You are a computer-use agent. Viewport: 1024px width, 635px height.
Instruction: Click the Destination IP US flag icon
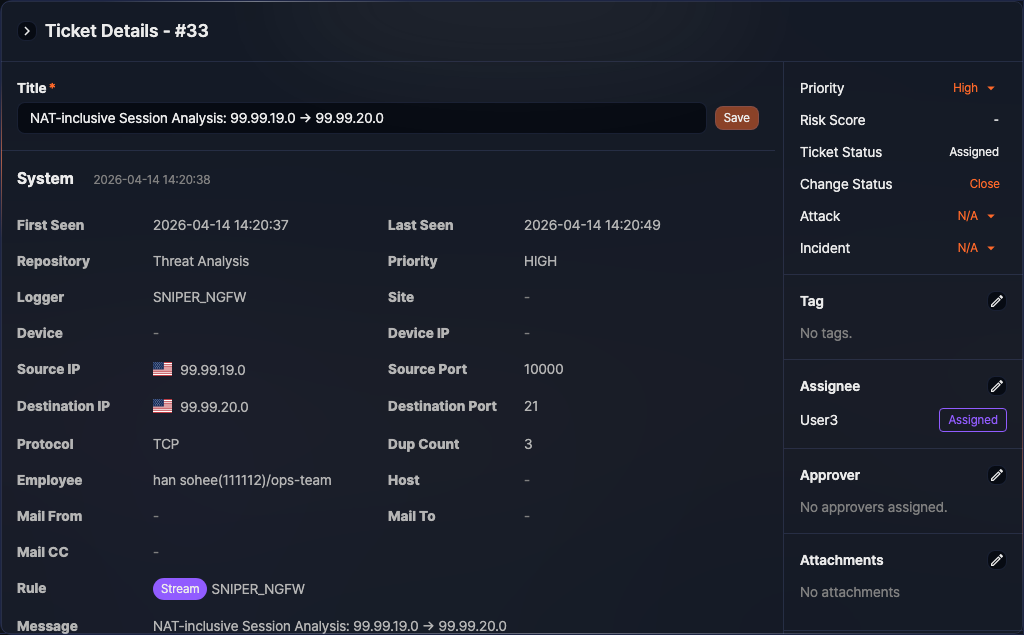pyautogui.click(x=163, y=407)
